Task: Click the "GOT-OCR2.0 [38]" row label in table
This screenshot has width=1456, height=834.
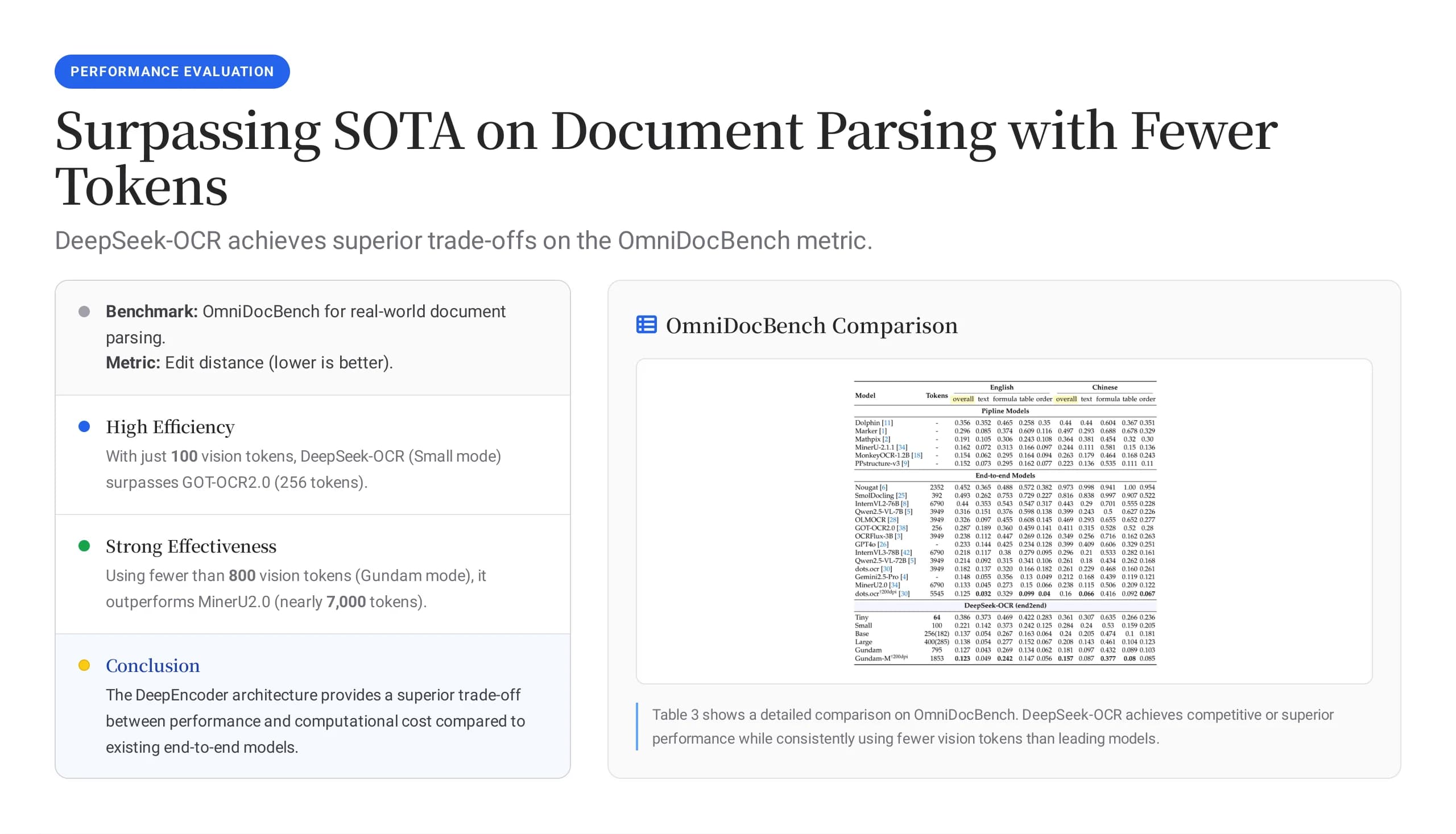Action: point(882,528)
